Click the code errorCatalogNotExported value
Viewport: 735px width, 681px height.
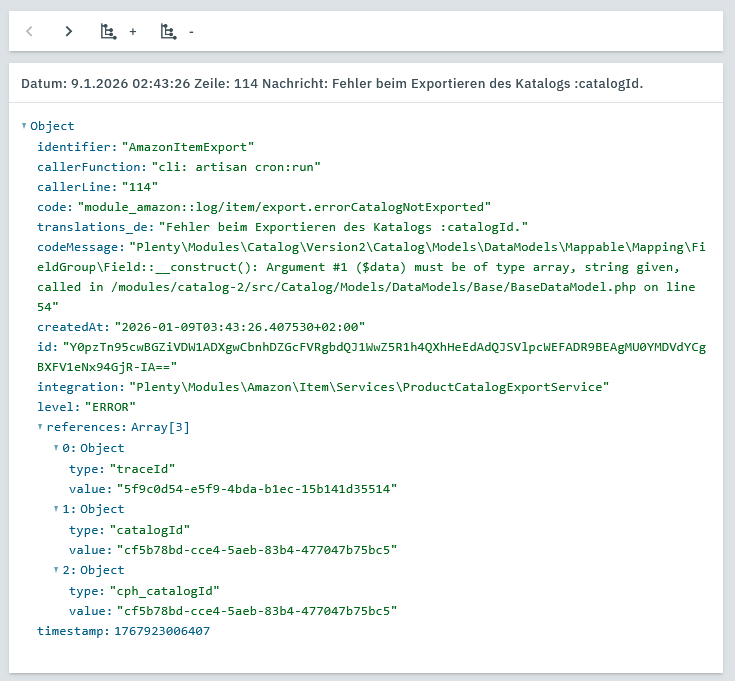click(x=284, y=207)
